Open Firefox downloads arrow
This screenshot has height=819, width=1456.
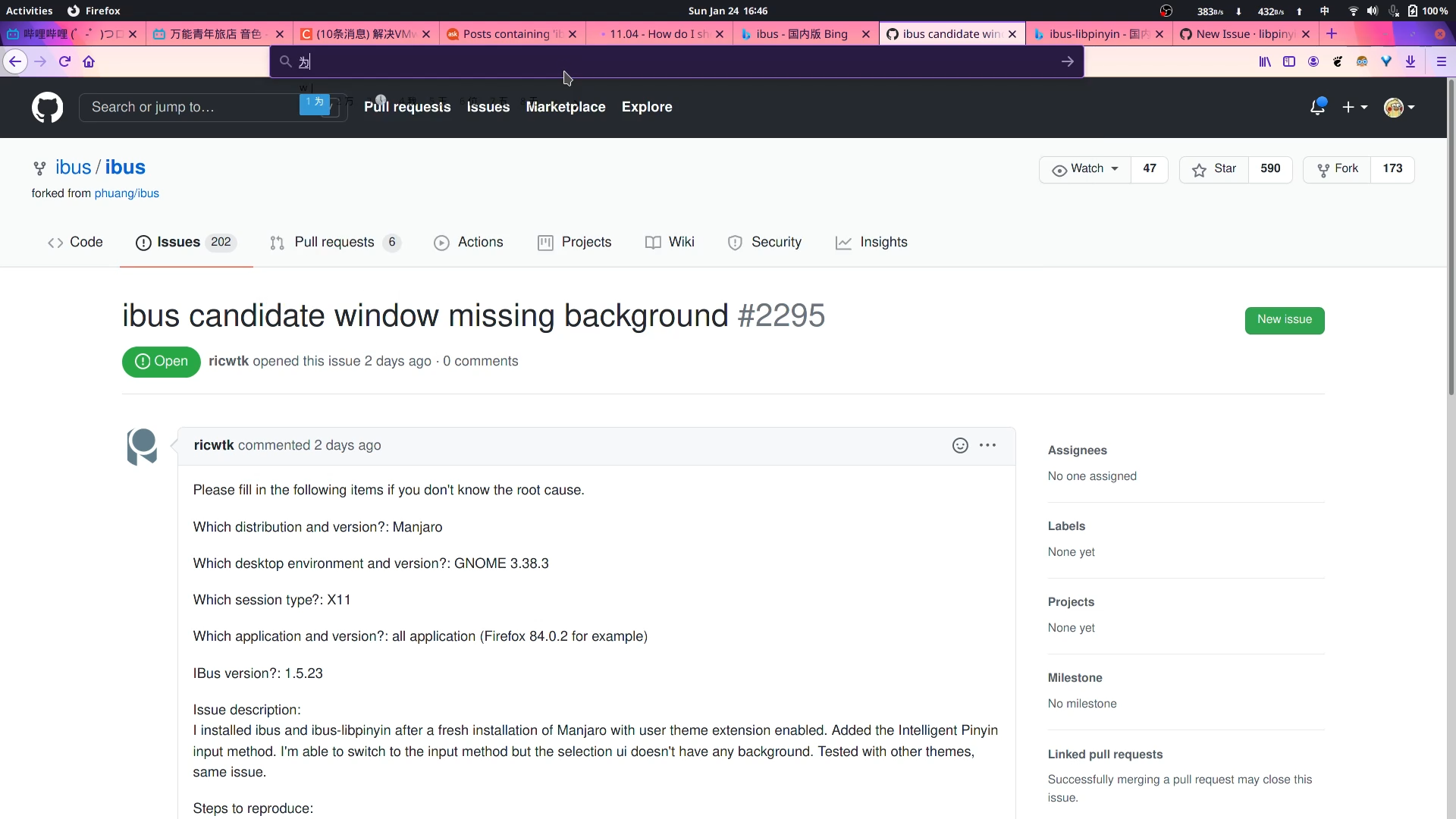pyautogui.click(x=1410, y=61)
